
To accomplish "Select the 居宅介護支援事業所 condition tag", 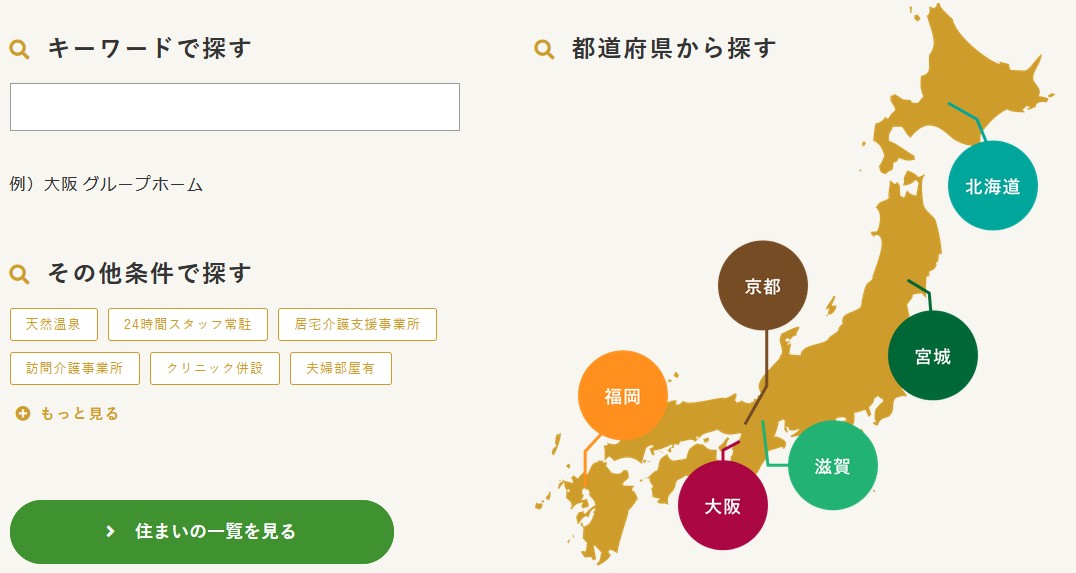I will [x=357, y=325].
